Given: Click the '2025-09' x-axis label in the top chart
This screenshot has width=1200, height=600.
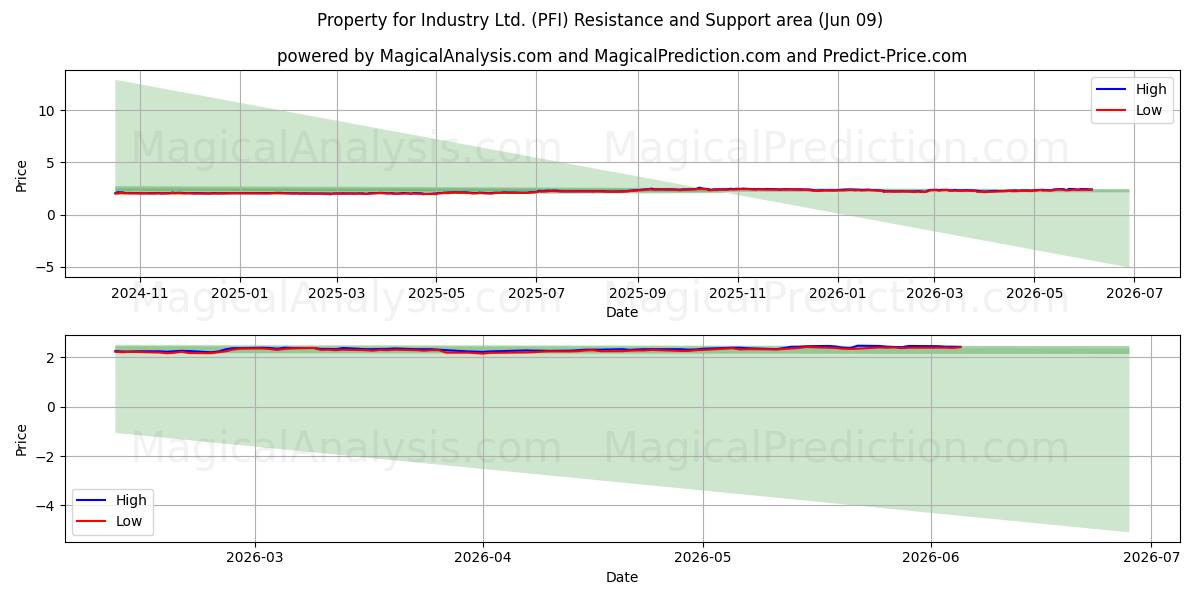Looking at the screenshot, I should tap(638, 294).
